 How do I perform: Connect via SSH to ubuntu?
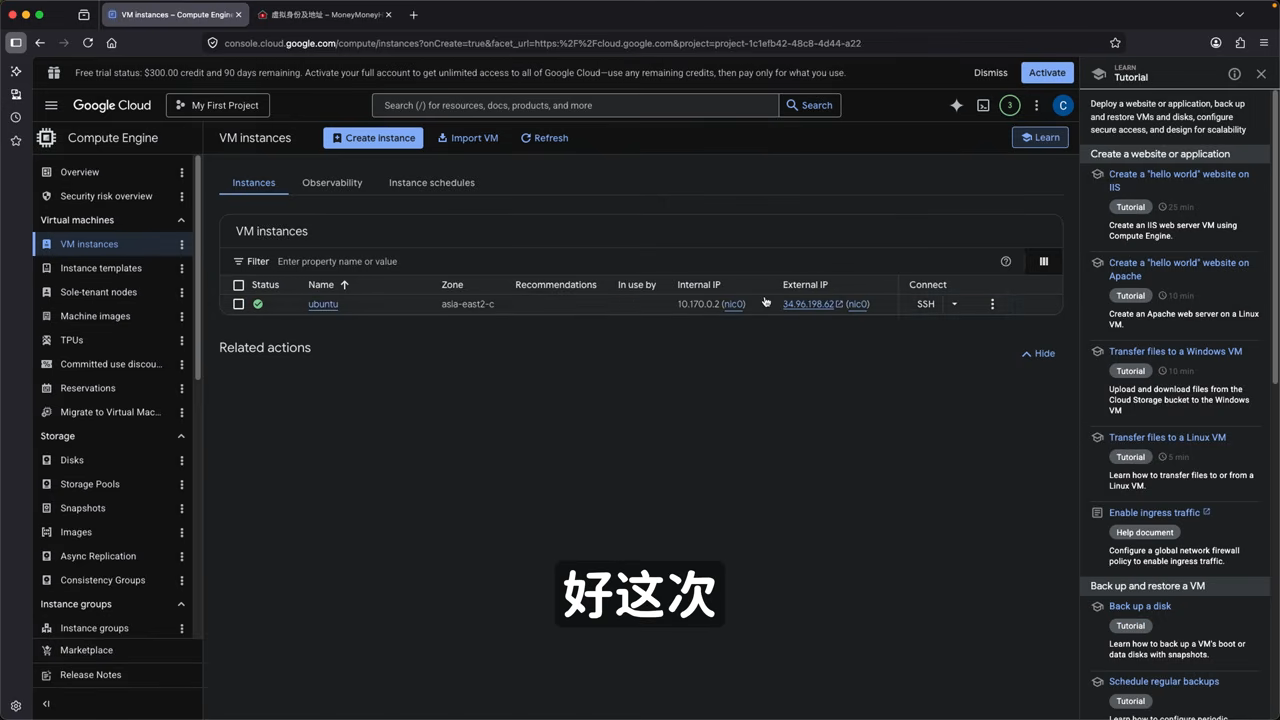click(926, 304)
